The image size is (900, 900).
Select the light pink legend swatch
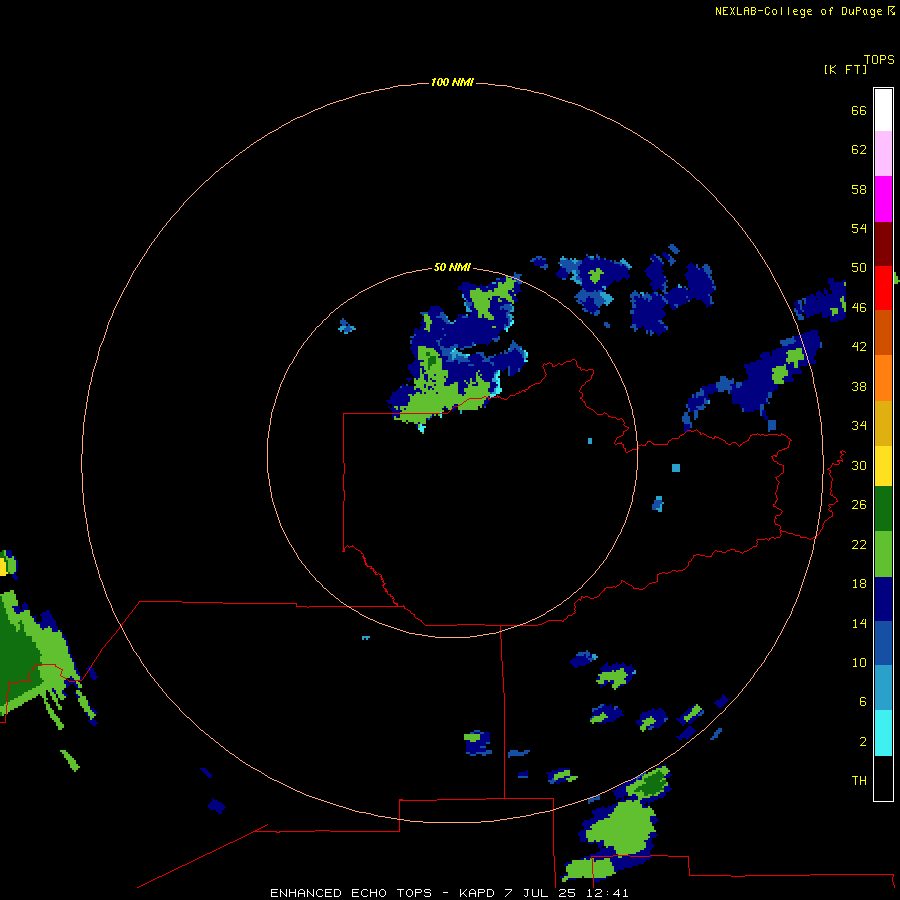click(883, 153)
